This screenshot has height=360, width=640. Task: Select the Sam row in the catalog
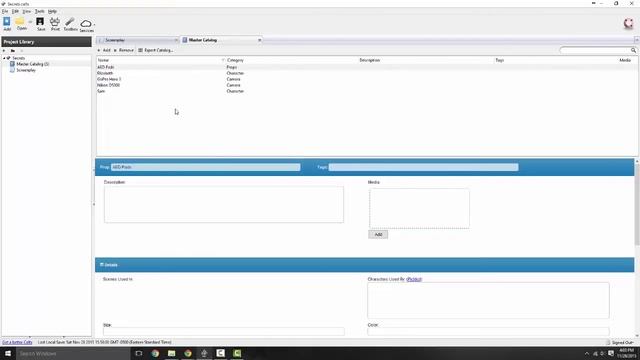366,91
